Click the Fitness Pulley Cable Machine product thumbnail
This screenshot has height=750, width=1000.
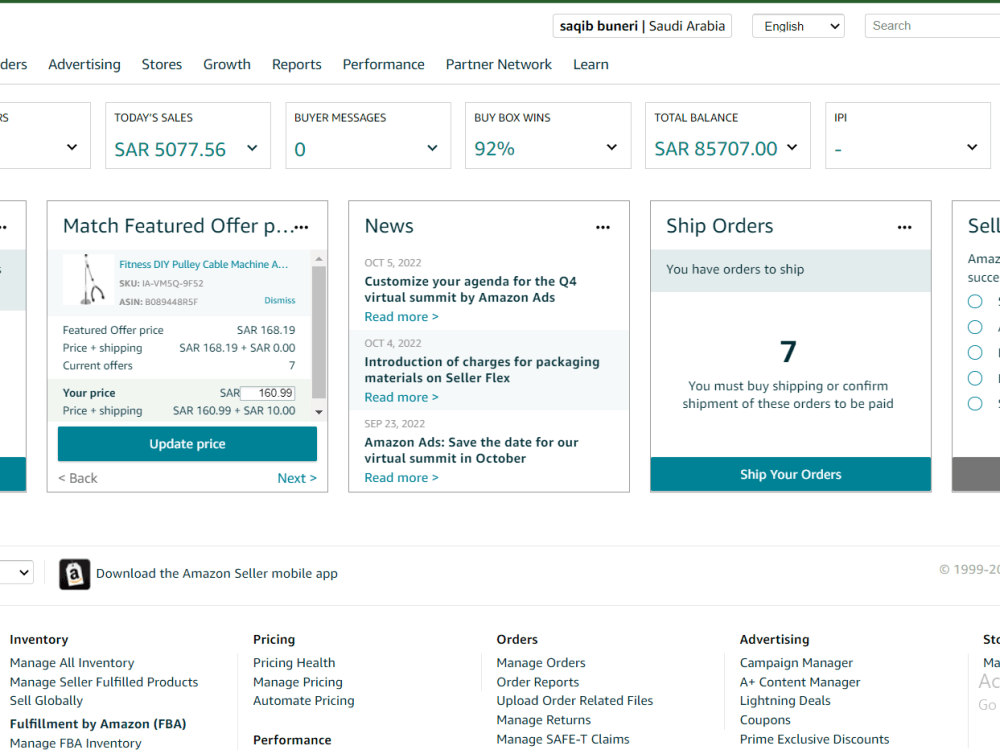point(88,279)
